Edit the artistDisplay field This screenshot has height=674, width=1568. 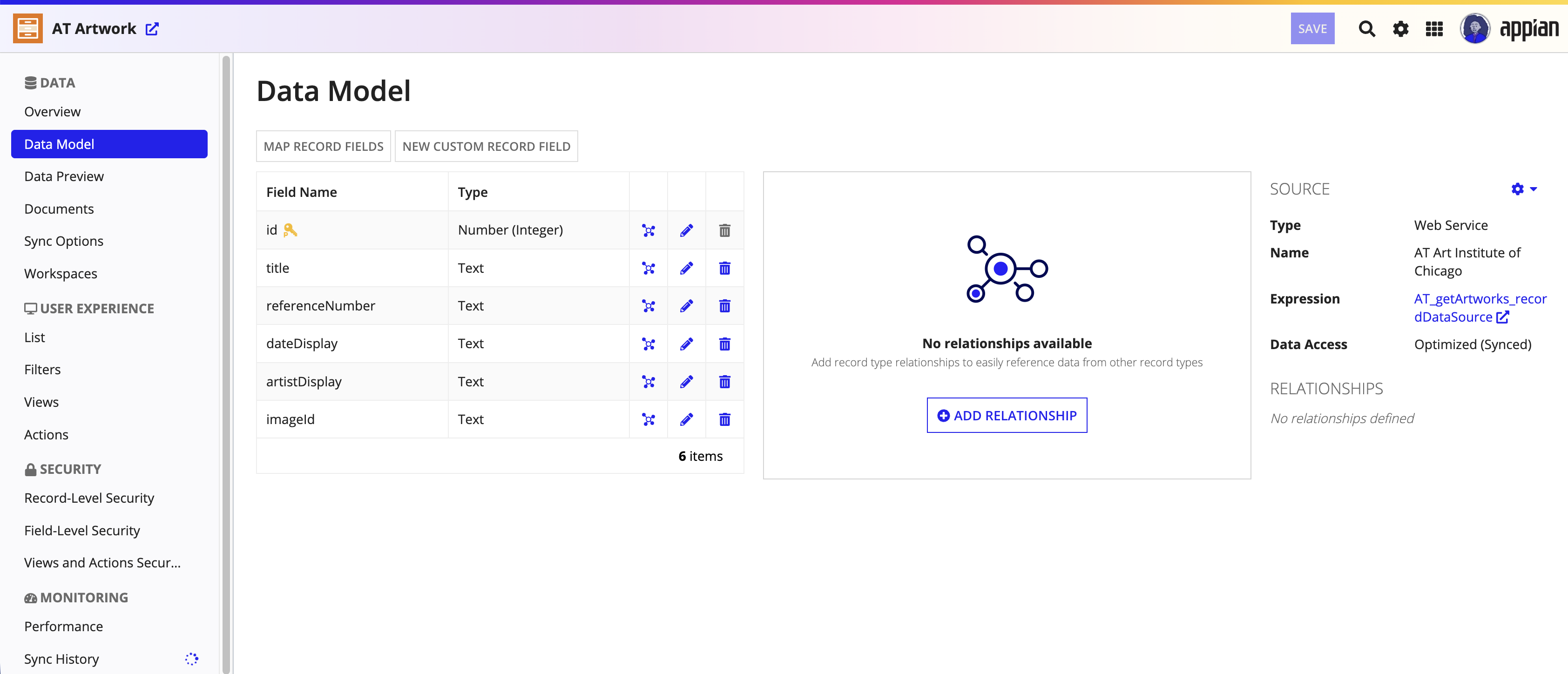(686, 382)
